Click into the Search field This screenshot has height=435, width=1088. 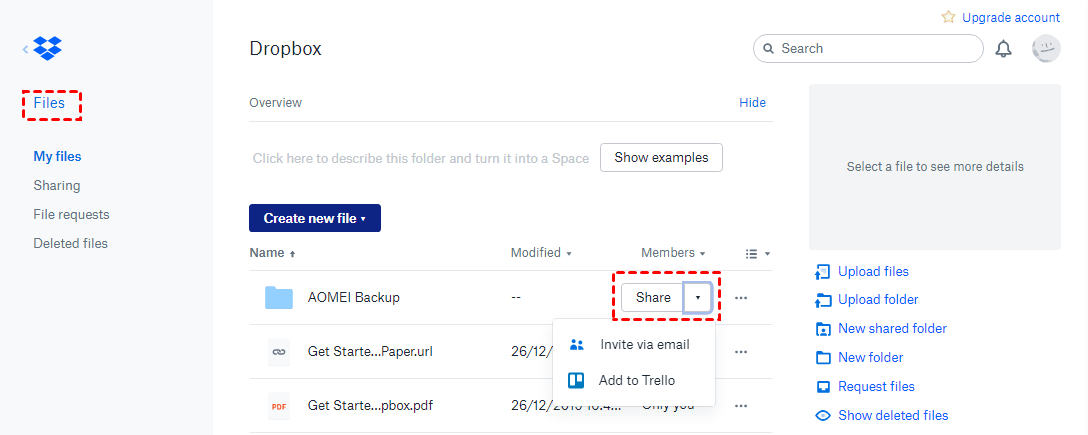(x=868, y=49)
